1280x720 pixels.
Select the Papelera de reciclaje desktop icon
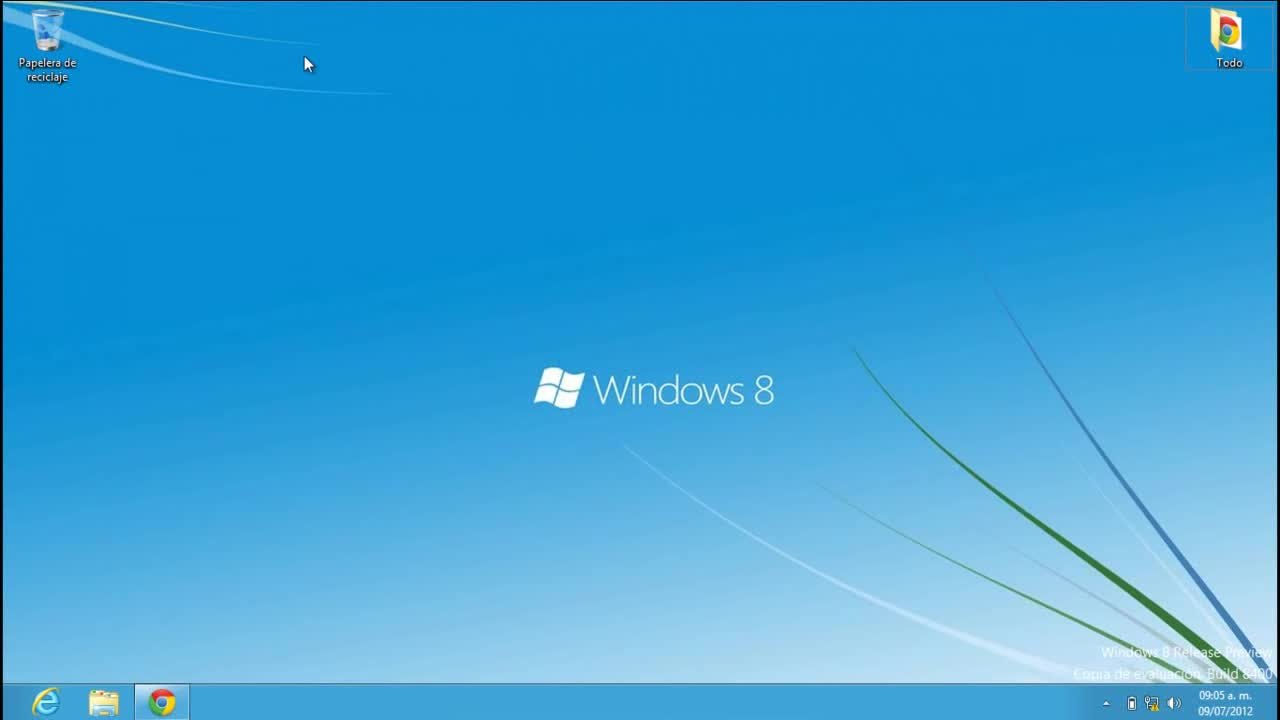47,30
